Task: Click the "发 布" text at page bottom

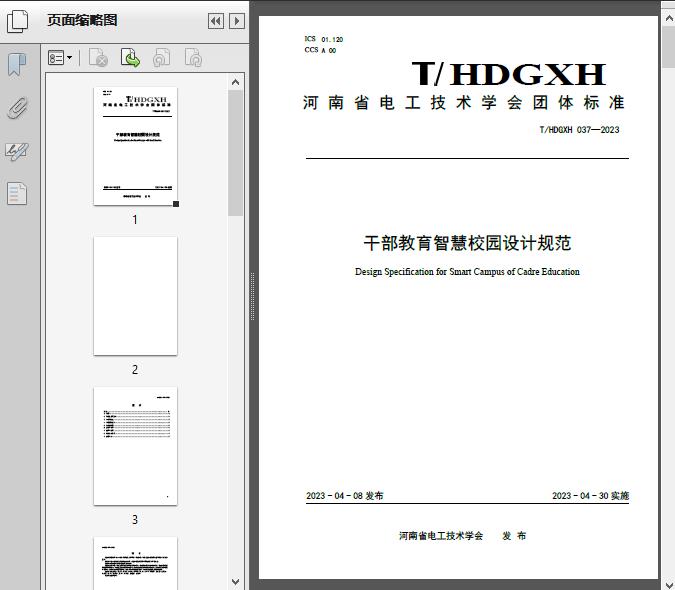Action: coord(514,535)
